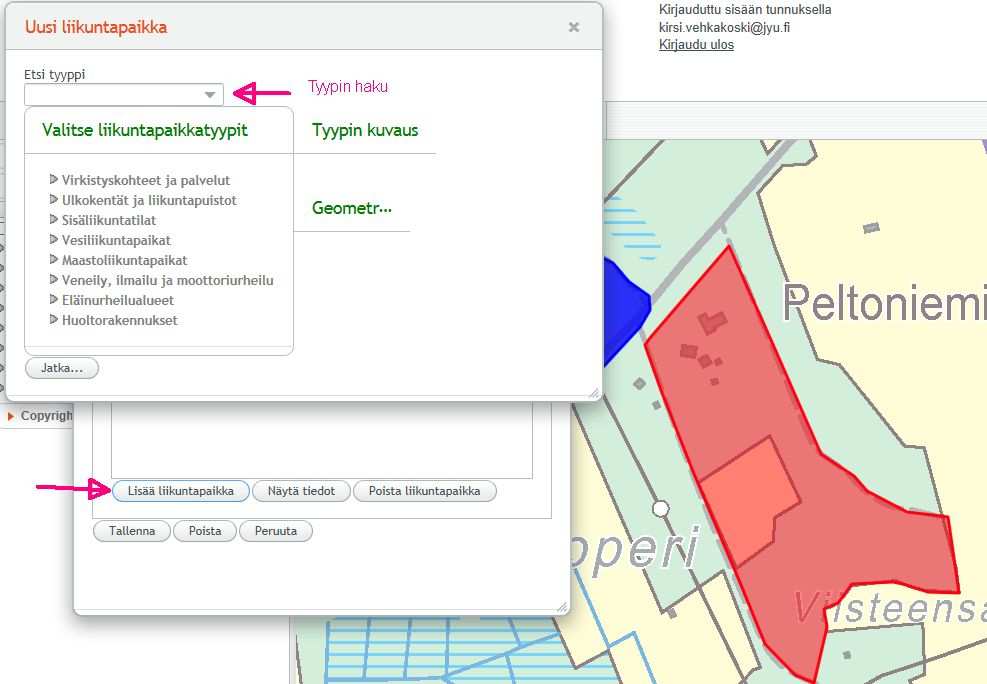Follow the Kirjaudu ulos link
This screenshot has width=987, height=684.
696,45
